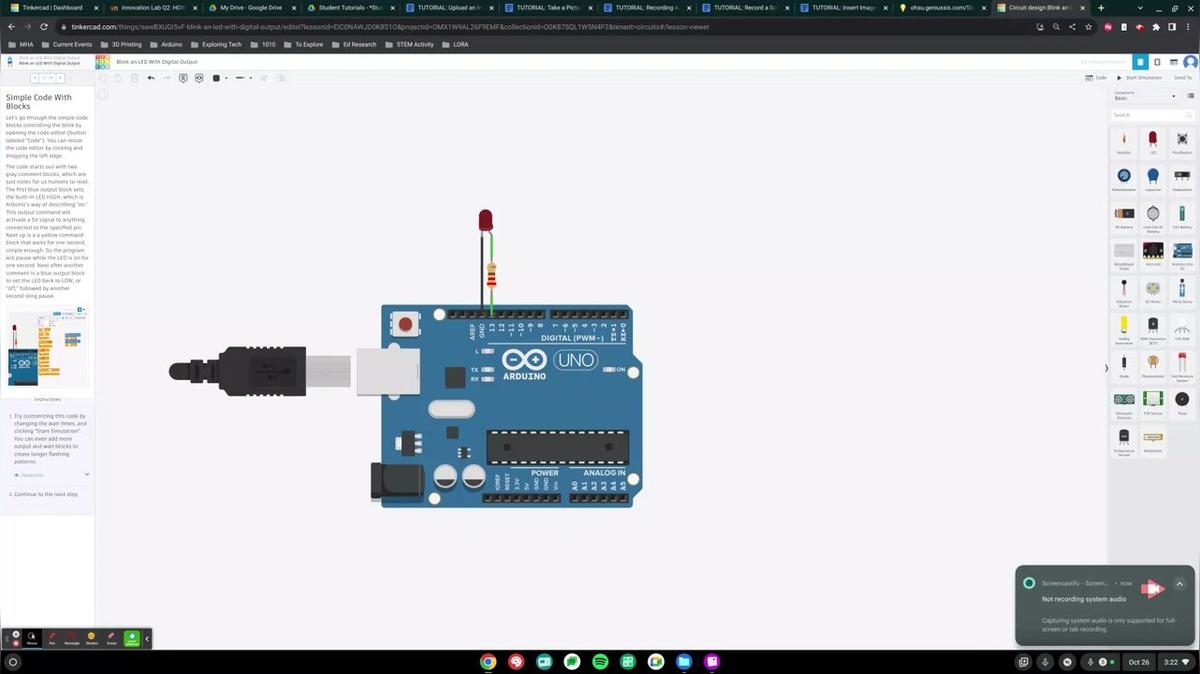Add the Arduino Uno R3 component

tap(1182, 254)
